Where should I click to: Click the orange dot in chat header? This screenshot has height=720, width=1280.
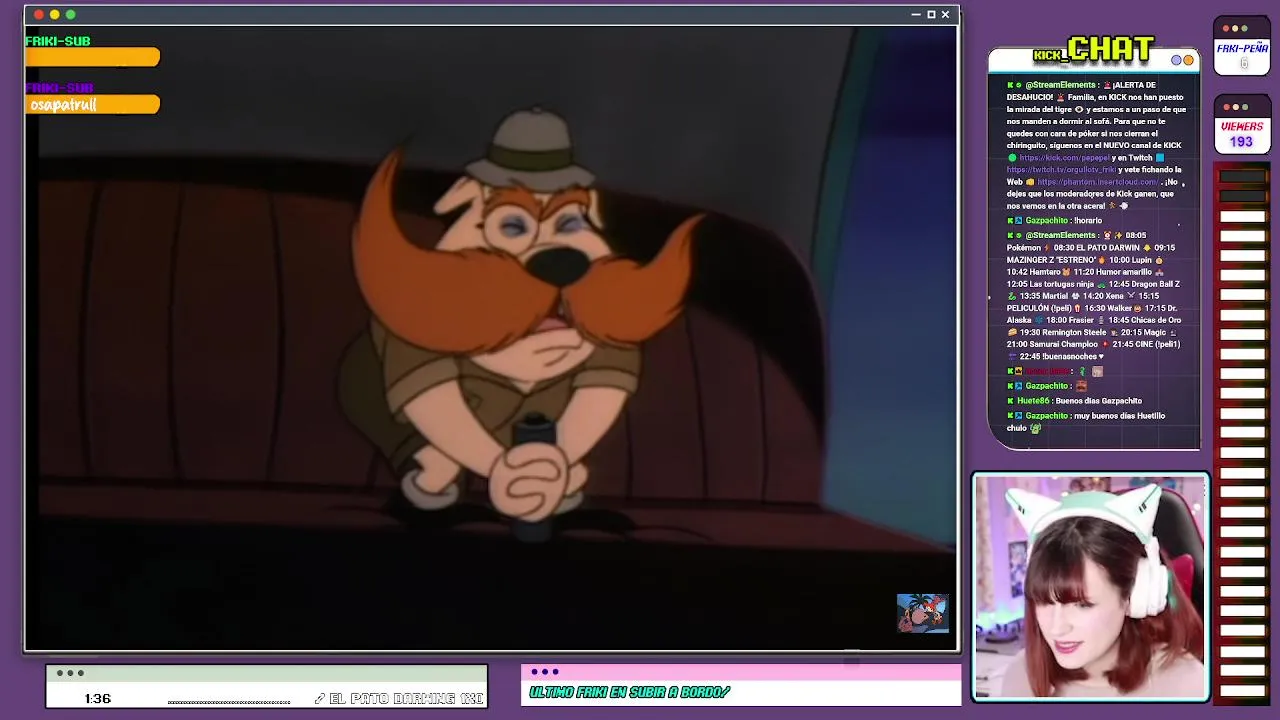coord(1188,60)
